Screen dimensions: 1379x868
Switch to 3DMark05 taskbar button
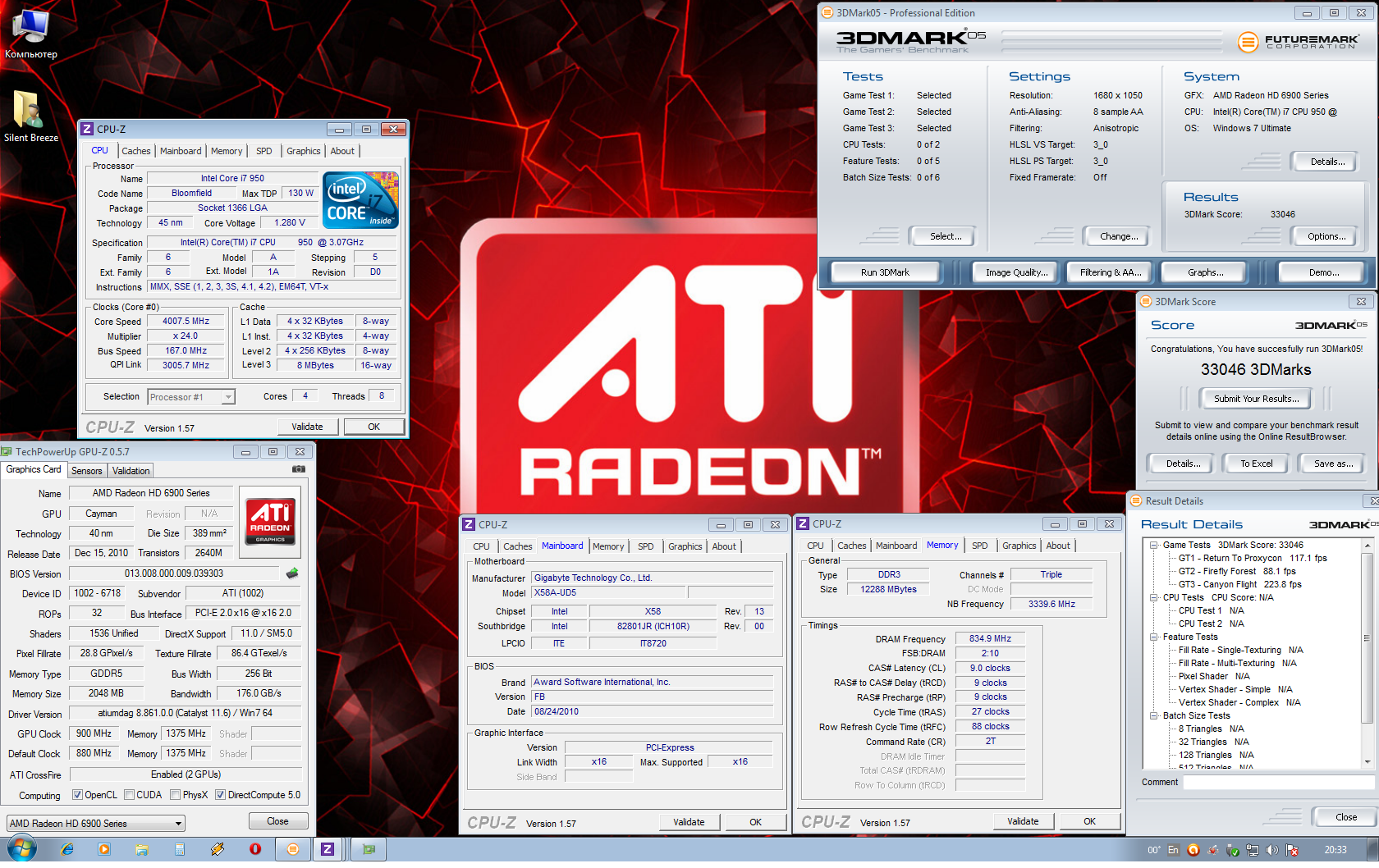293,849
